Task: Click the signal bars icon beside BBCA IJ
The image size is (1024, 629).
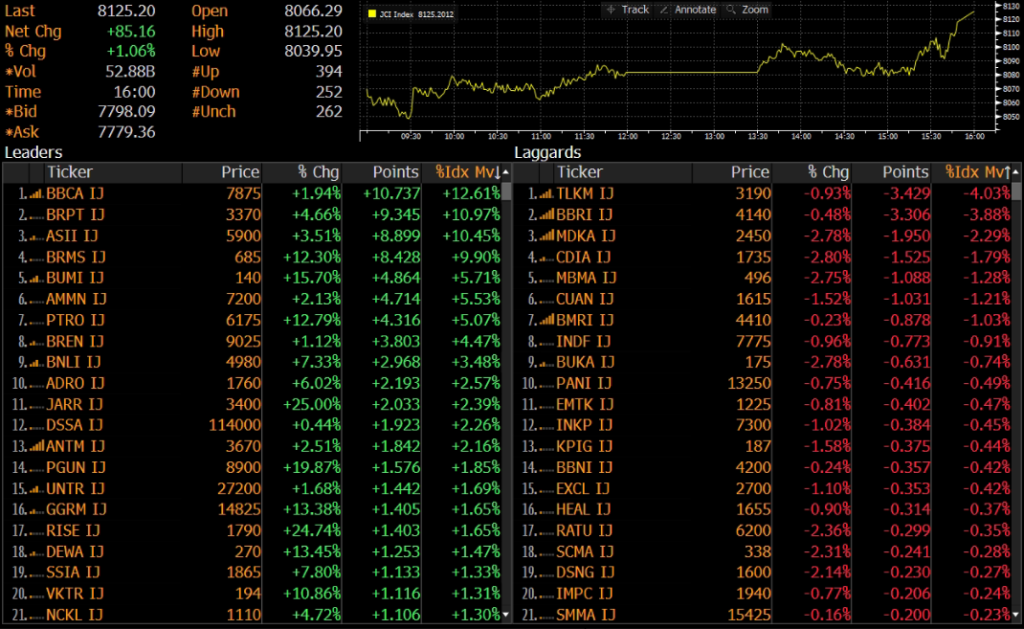Action: click(34, 193)
